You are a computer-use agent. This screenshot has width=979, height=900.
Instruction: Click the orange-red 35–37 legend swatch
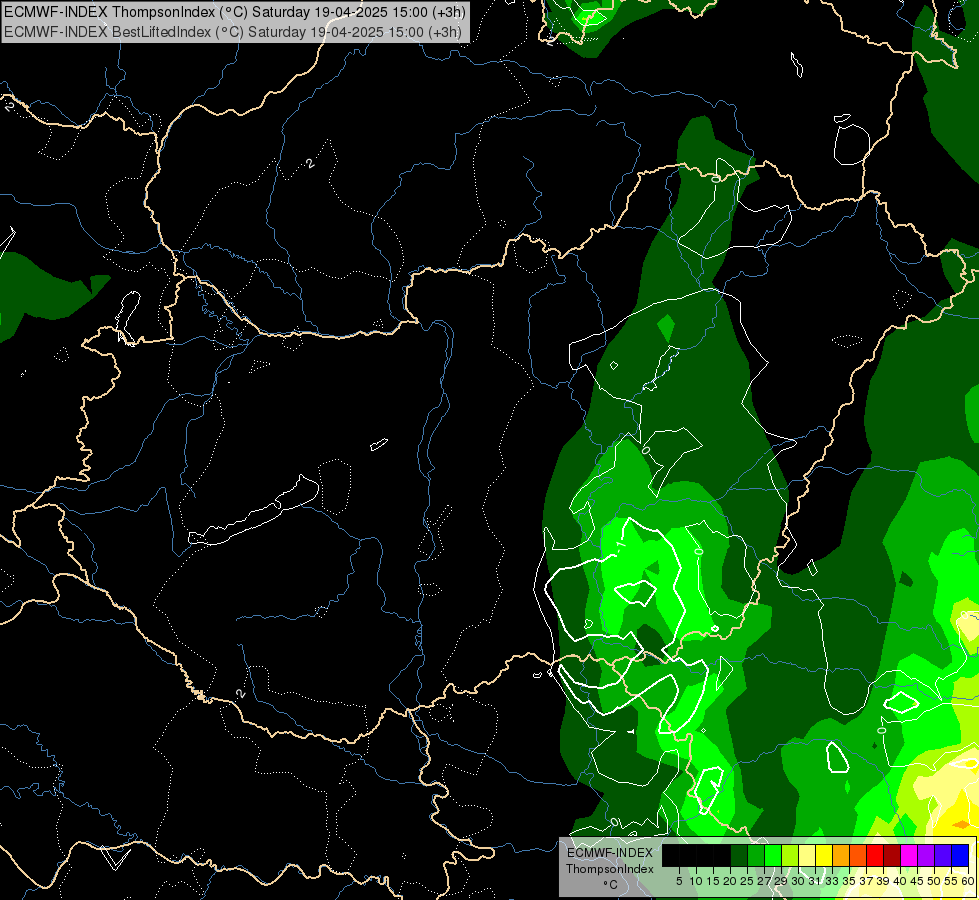click(x=858, y=856)
